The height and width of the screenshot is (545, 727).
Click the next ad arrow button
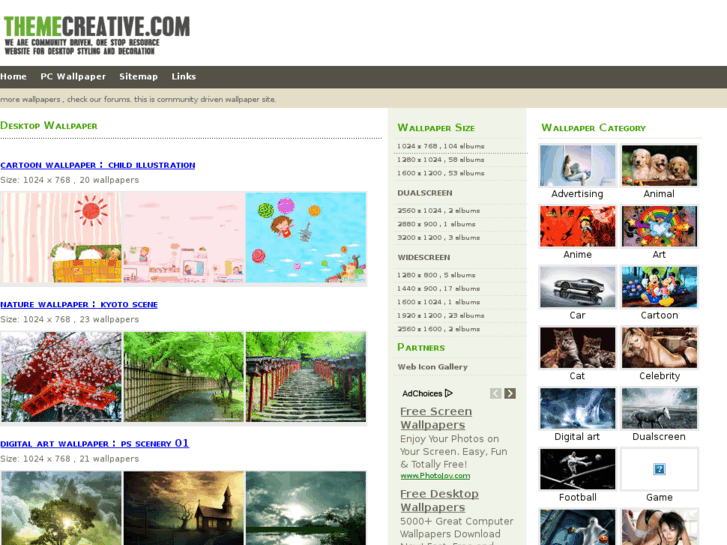pyautogui.click(x=510, y=393)
